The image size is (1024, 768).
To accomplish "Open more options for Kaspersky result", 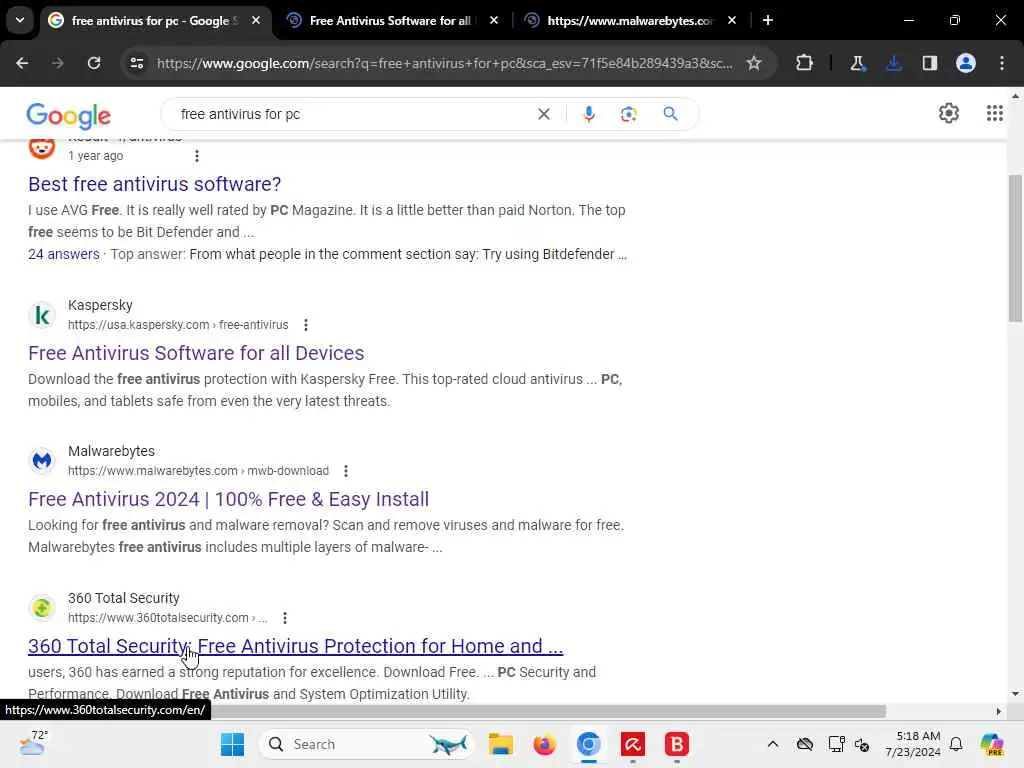I will 306,325.
